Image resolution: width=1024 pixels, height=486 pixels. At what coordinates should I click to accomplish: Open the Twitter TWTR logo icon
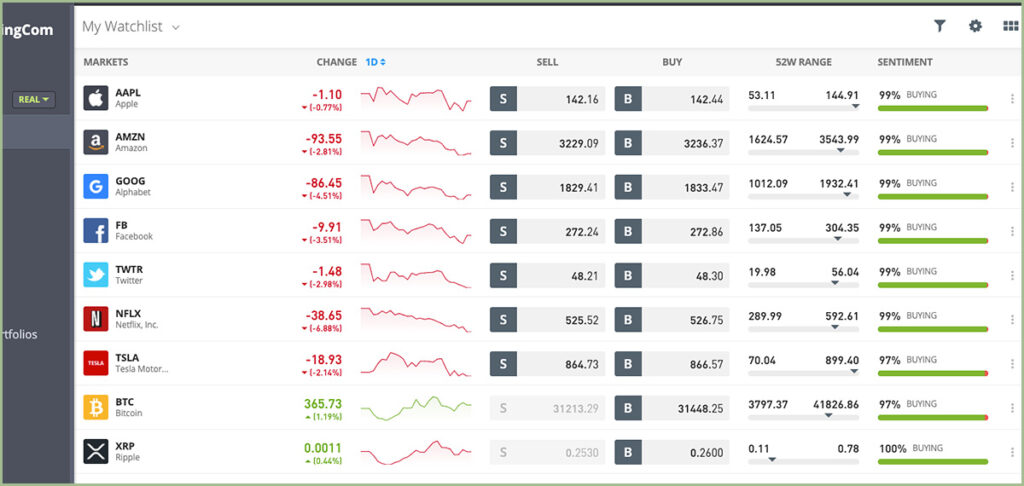[x=95, y=274]
